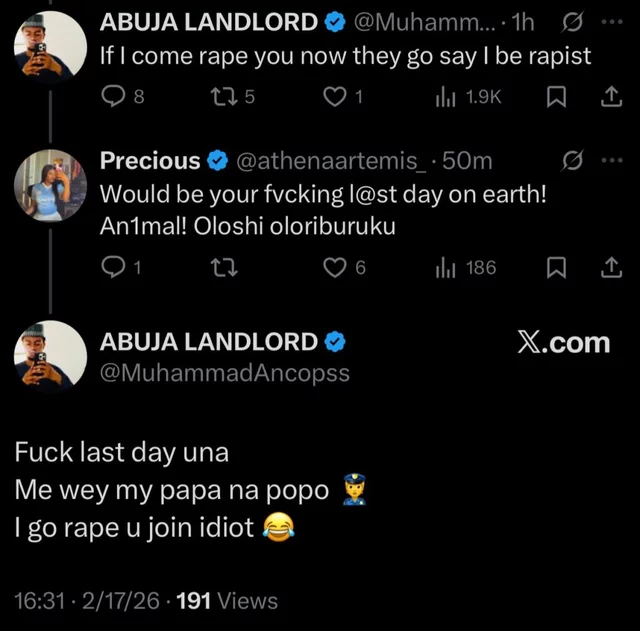Open Precious's profile picture
Viewport: 640px width, 631px height.
click(x=54, y=183)
